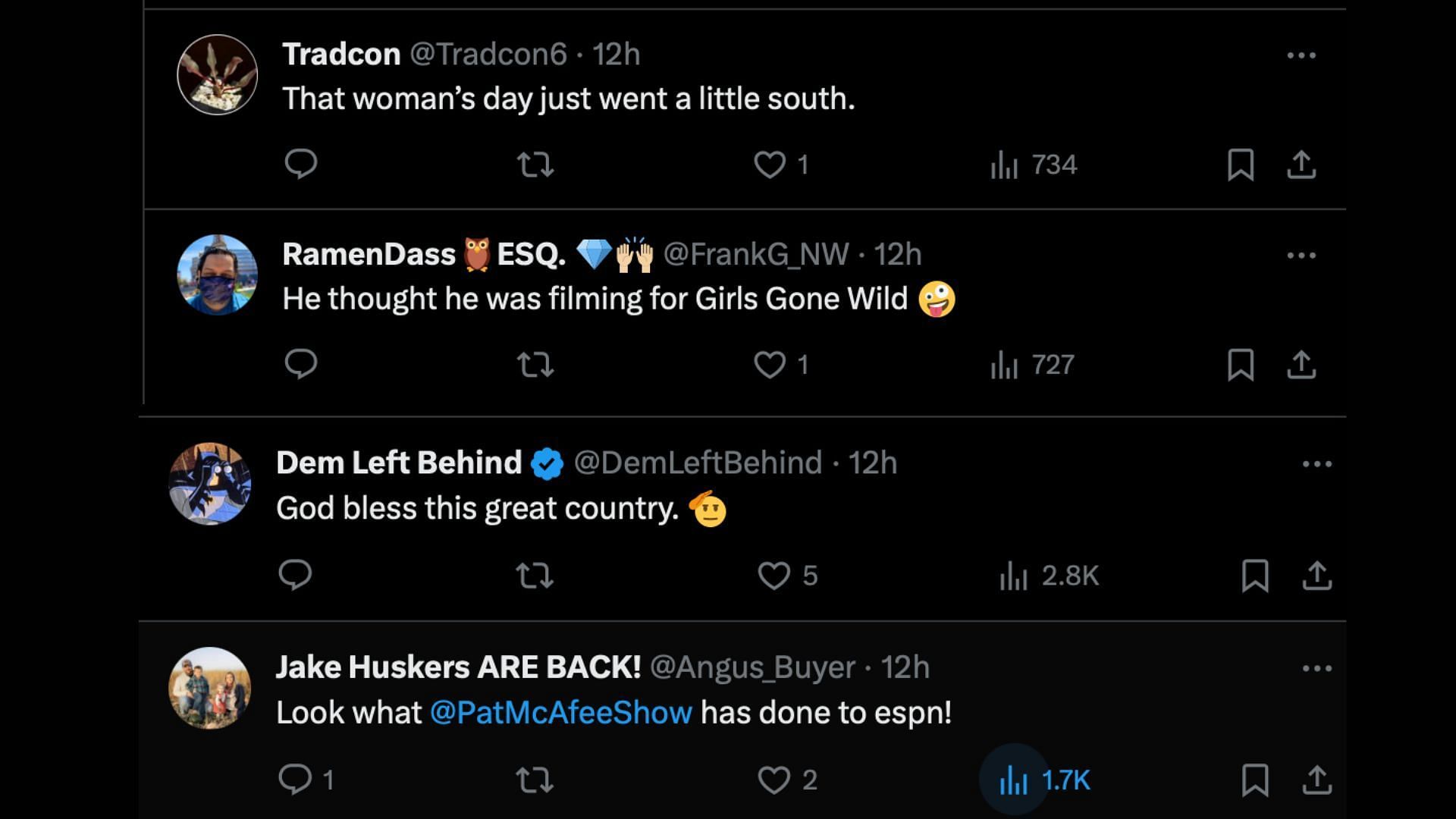
Task: Open the @DemLeftBehind profile handle
Action: (x=698, y=463)
